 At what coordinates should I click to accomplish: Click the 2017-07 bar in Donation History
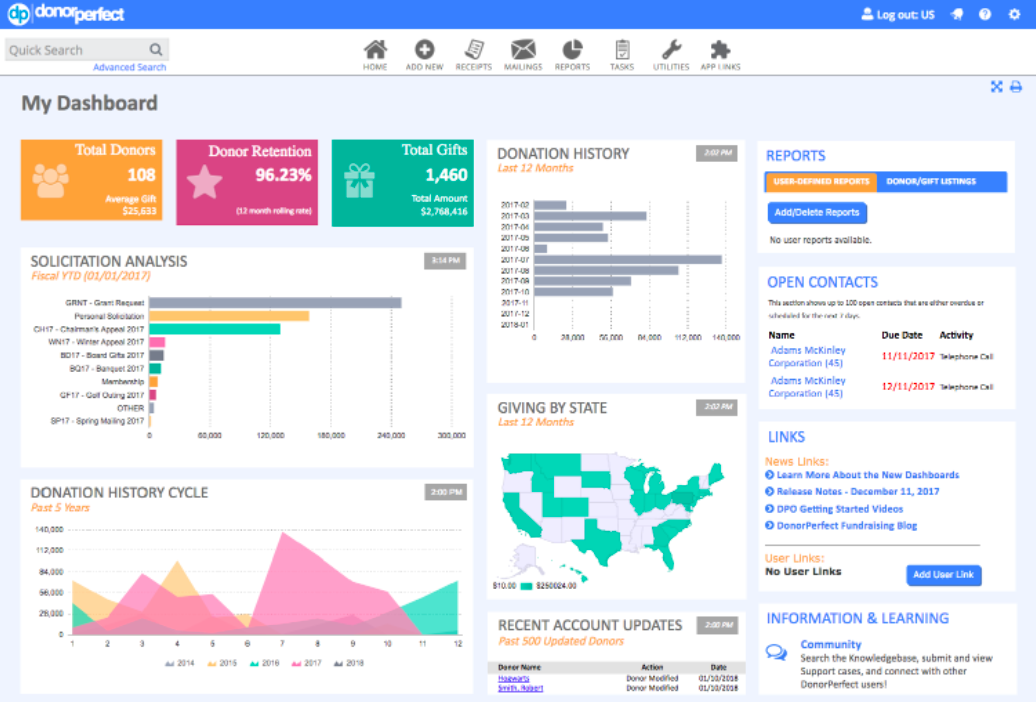[628, 260]
